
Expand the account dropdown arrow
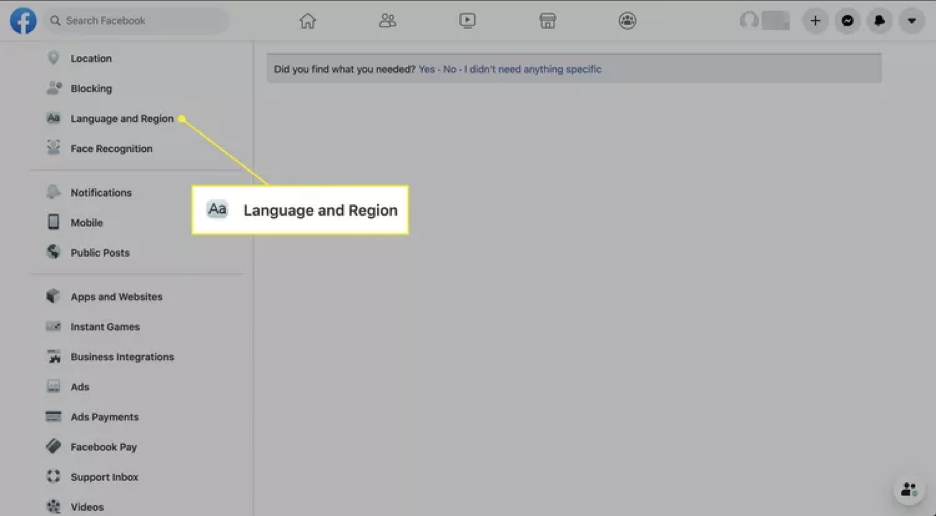tap(911, 20)
